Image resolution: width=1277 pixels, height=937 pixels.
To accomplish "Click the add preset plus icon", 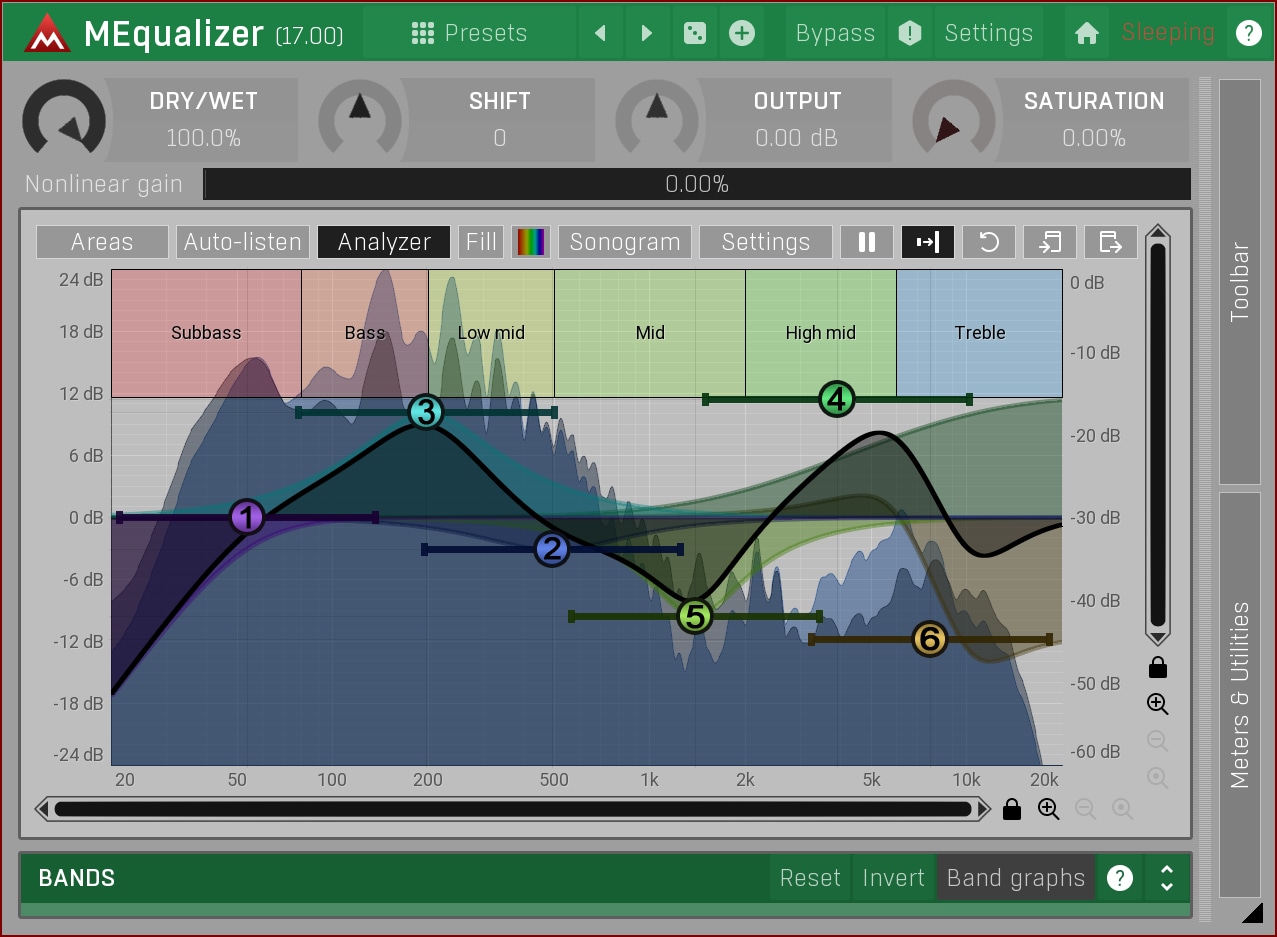I will (x=741, y=33).
